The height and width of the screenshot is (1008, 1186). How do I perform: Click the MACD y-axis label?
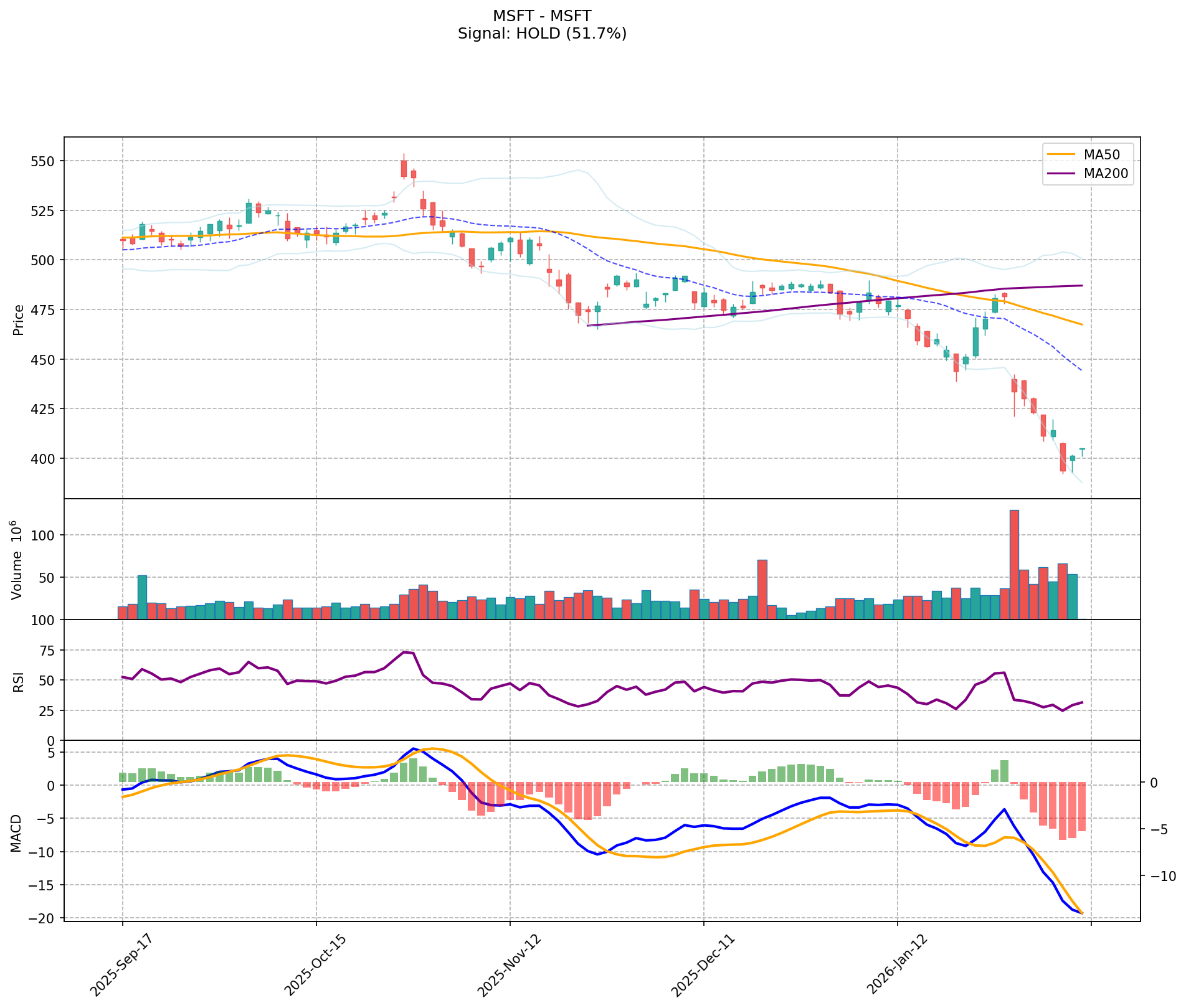pyautogui.click(x=19, y=832)
